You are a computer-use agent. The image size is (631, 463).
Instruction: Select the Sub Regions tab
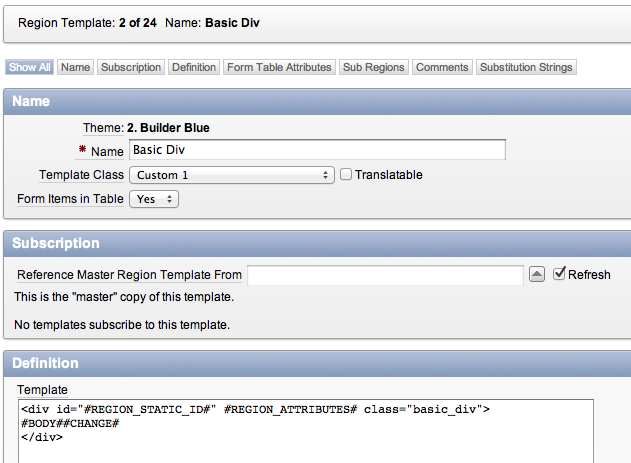click(373, 67)
